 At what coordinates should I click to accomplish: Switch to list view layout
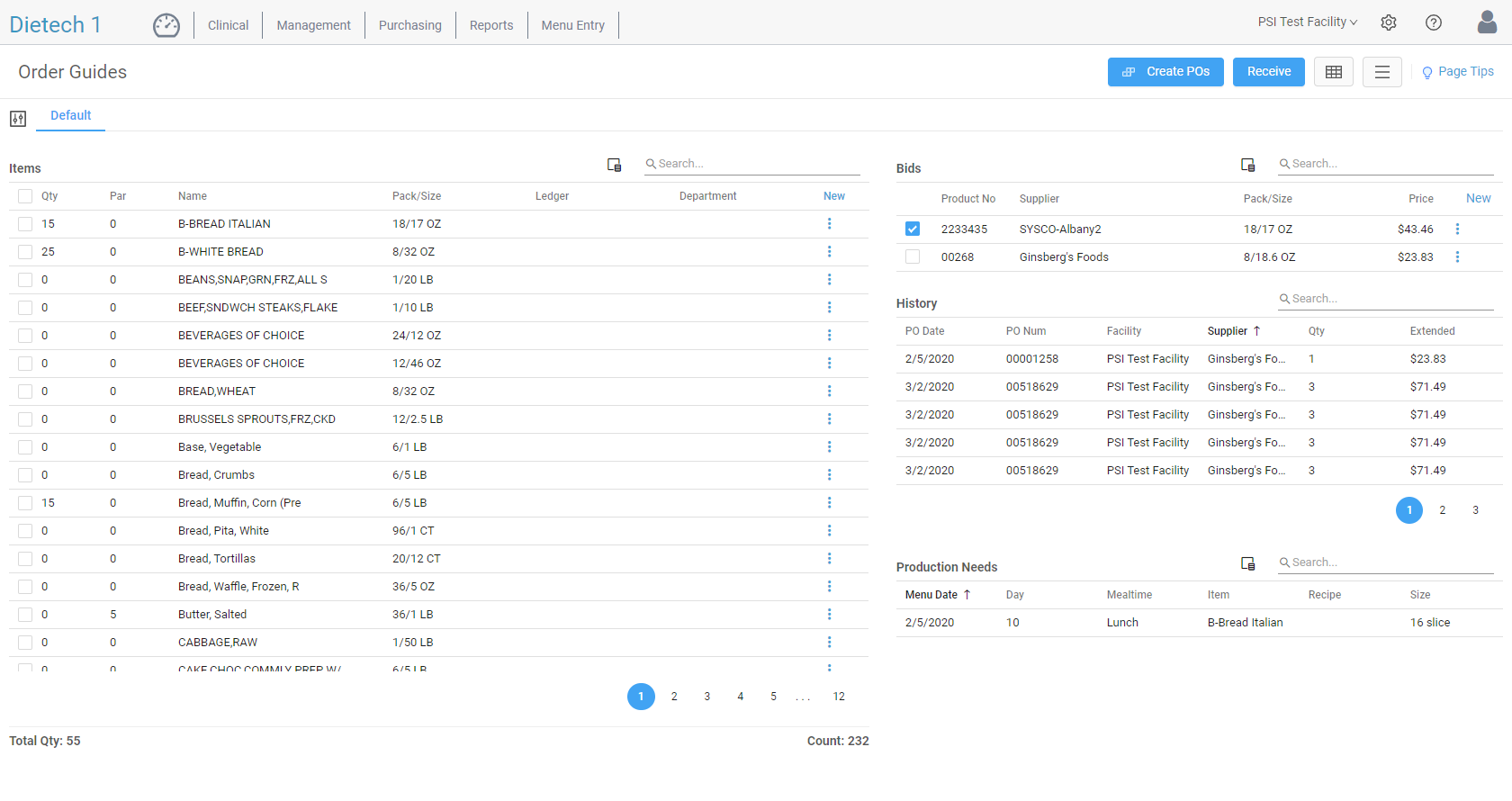coord(1382,72)
